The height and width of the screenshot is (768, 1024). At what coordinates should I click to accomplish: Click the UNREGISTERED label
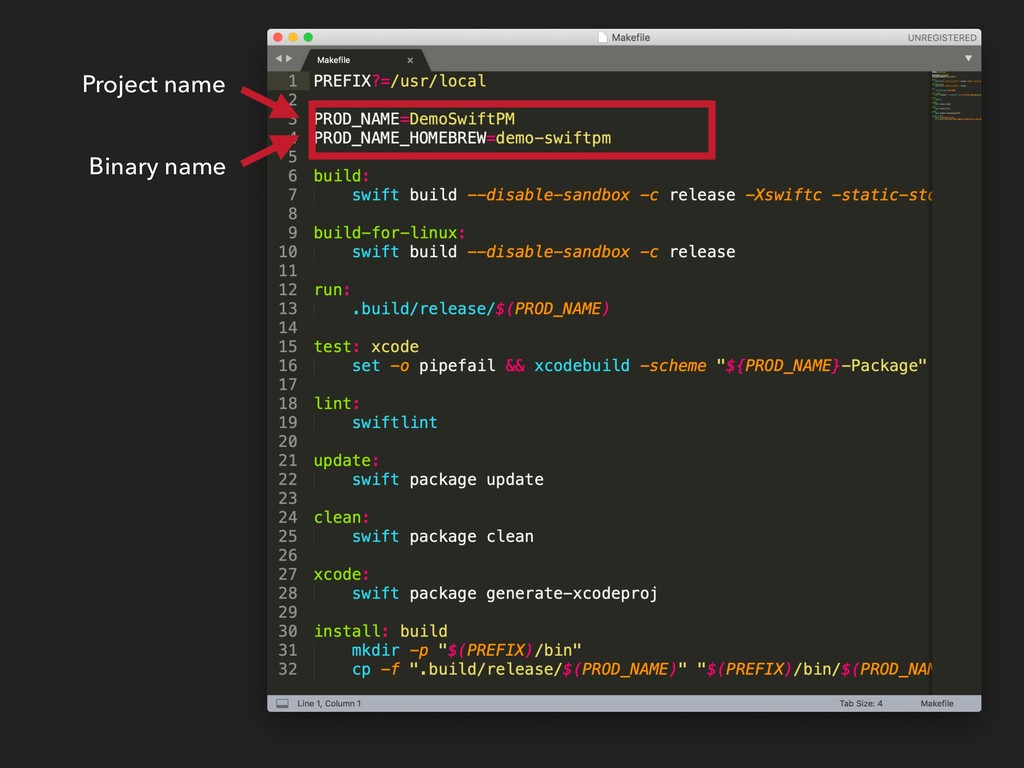942,38
